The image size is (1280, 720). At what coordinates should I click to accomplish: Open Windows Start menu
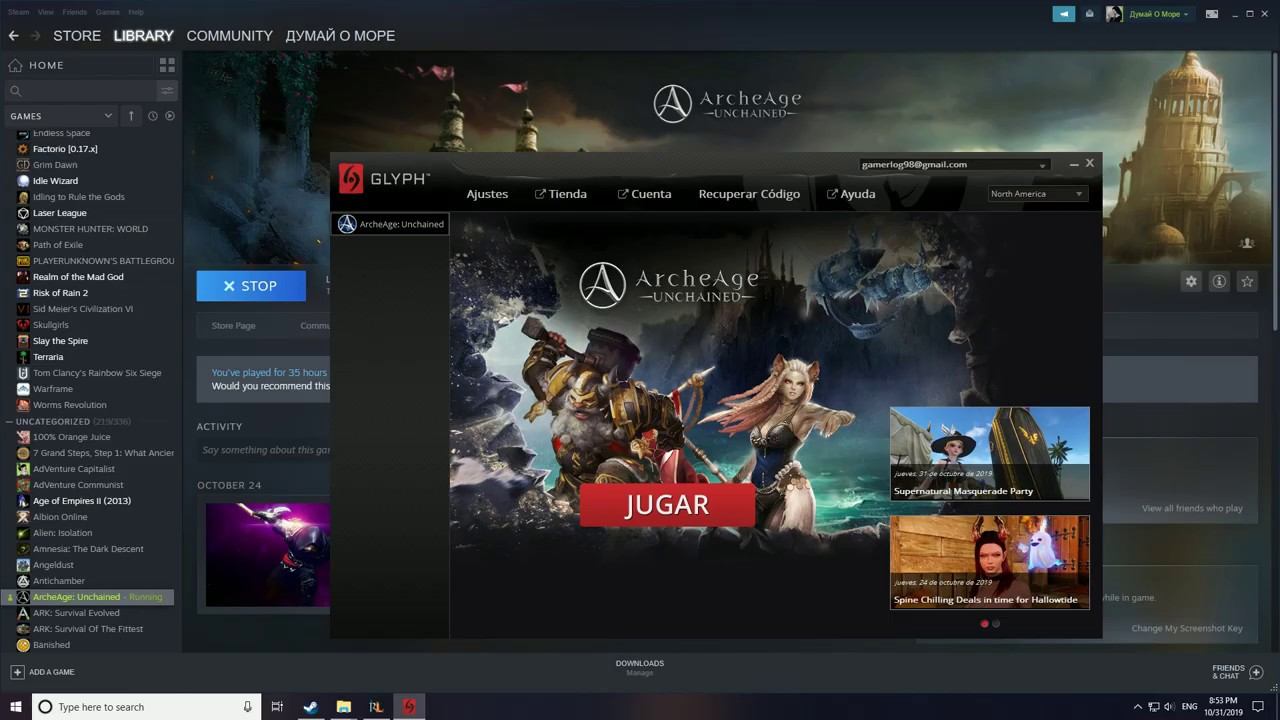(16, 707)
